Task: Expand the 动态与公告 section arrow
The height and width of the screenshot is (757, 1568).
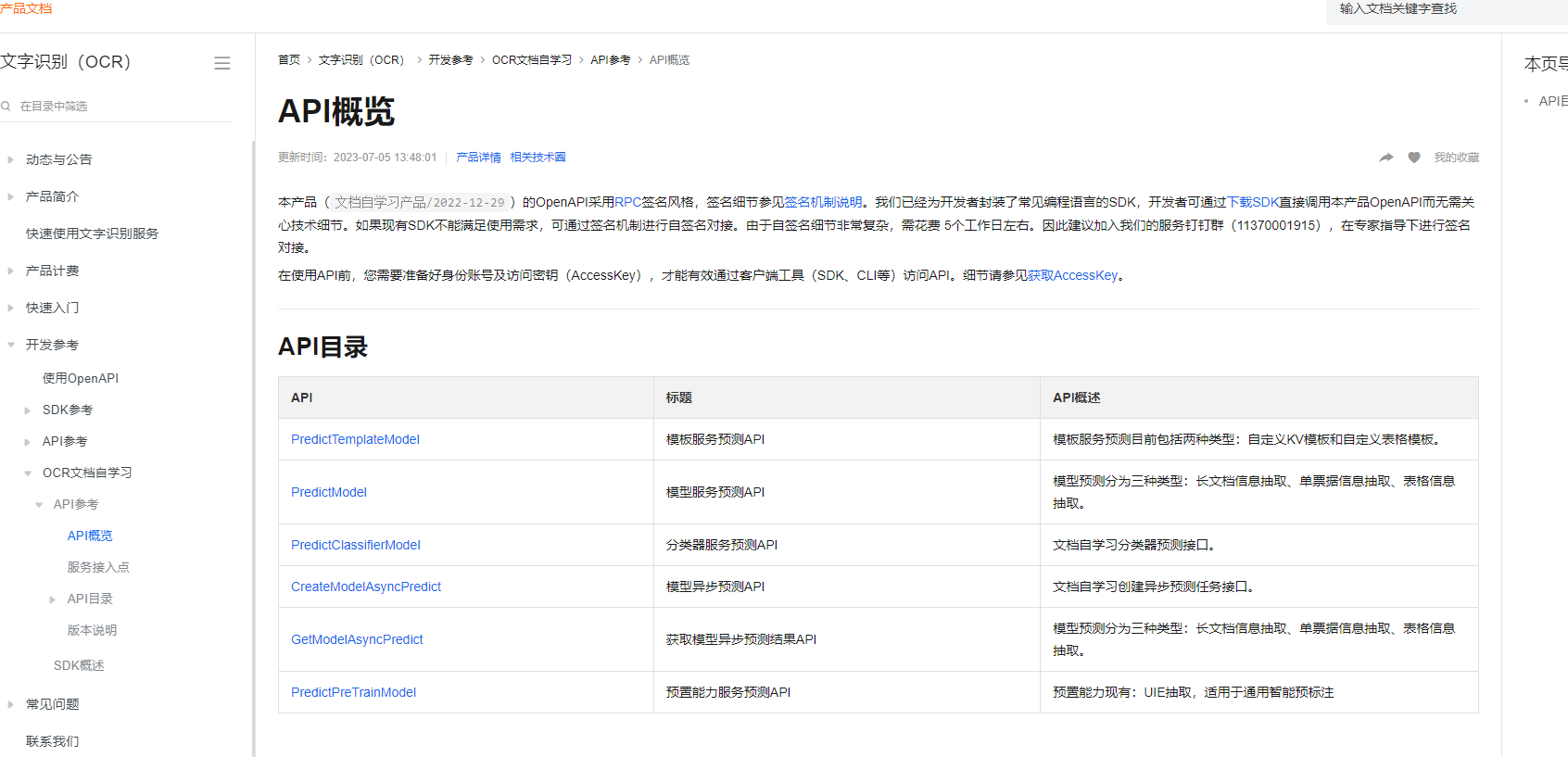Action: point(10,159)
